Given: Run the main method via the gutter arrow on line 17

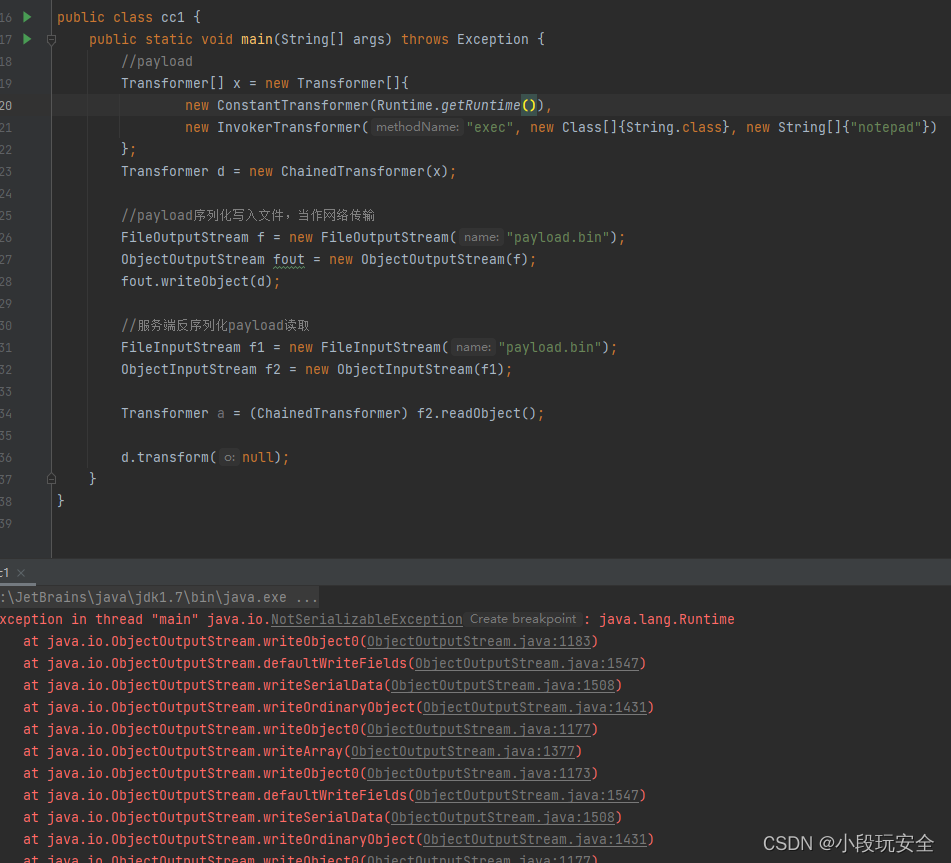Looking at the screenshot, I should point(27,39).
